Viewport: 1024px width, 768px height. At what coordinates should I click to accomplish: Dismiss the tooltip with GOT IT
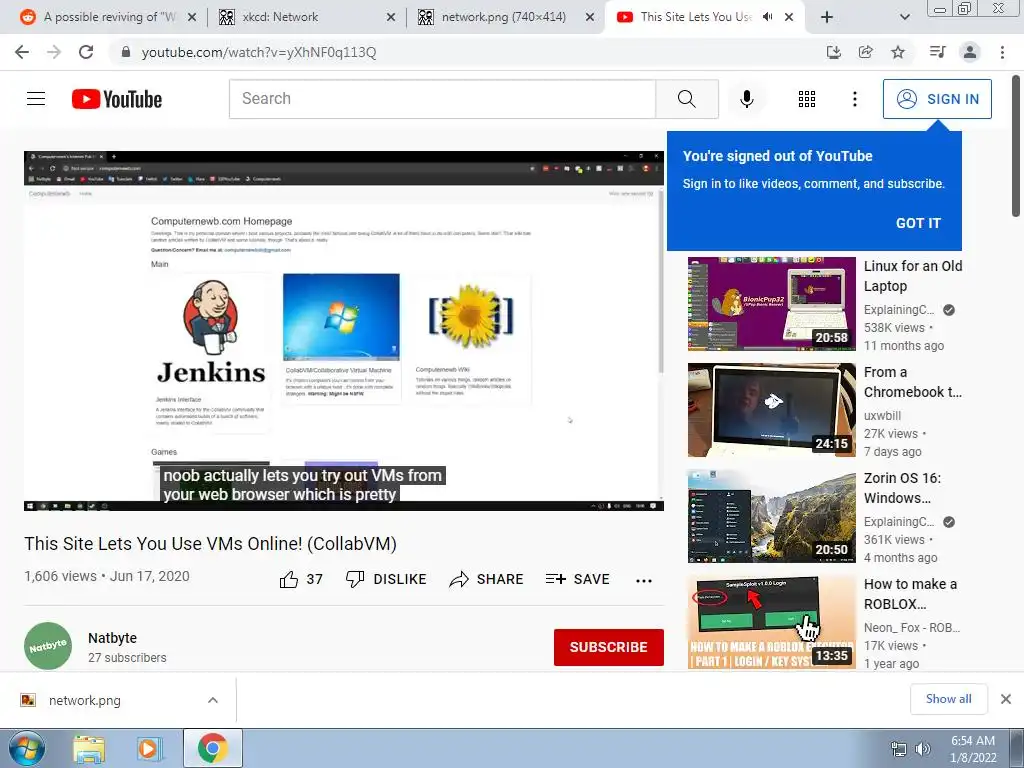[x=918, y=223]
